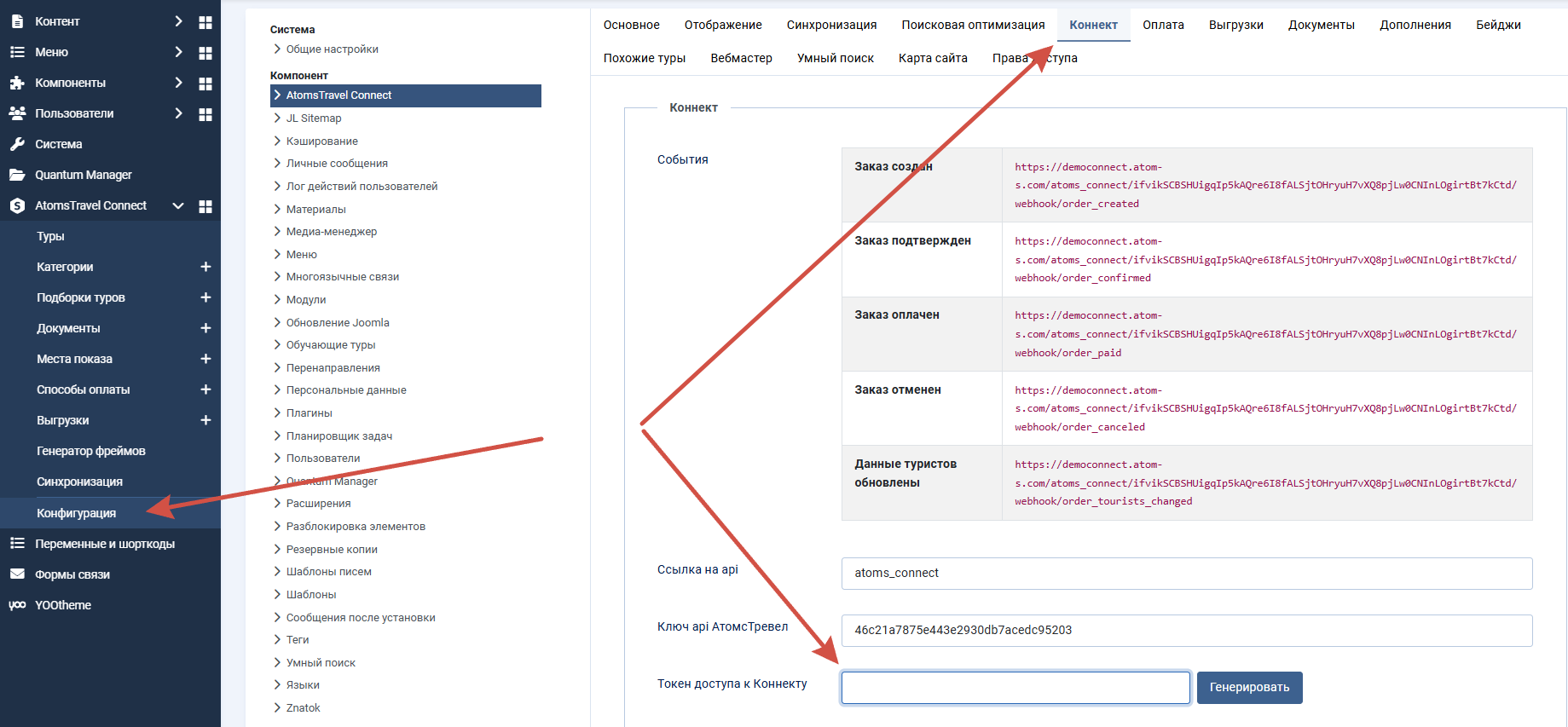Click the YOOtheme logo icon
Image resolution: width=1568 pixels, height=727 pixels.
(17, 605)
